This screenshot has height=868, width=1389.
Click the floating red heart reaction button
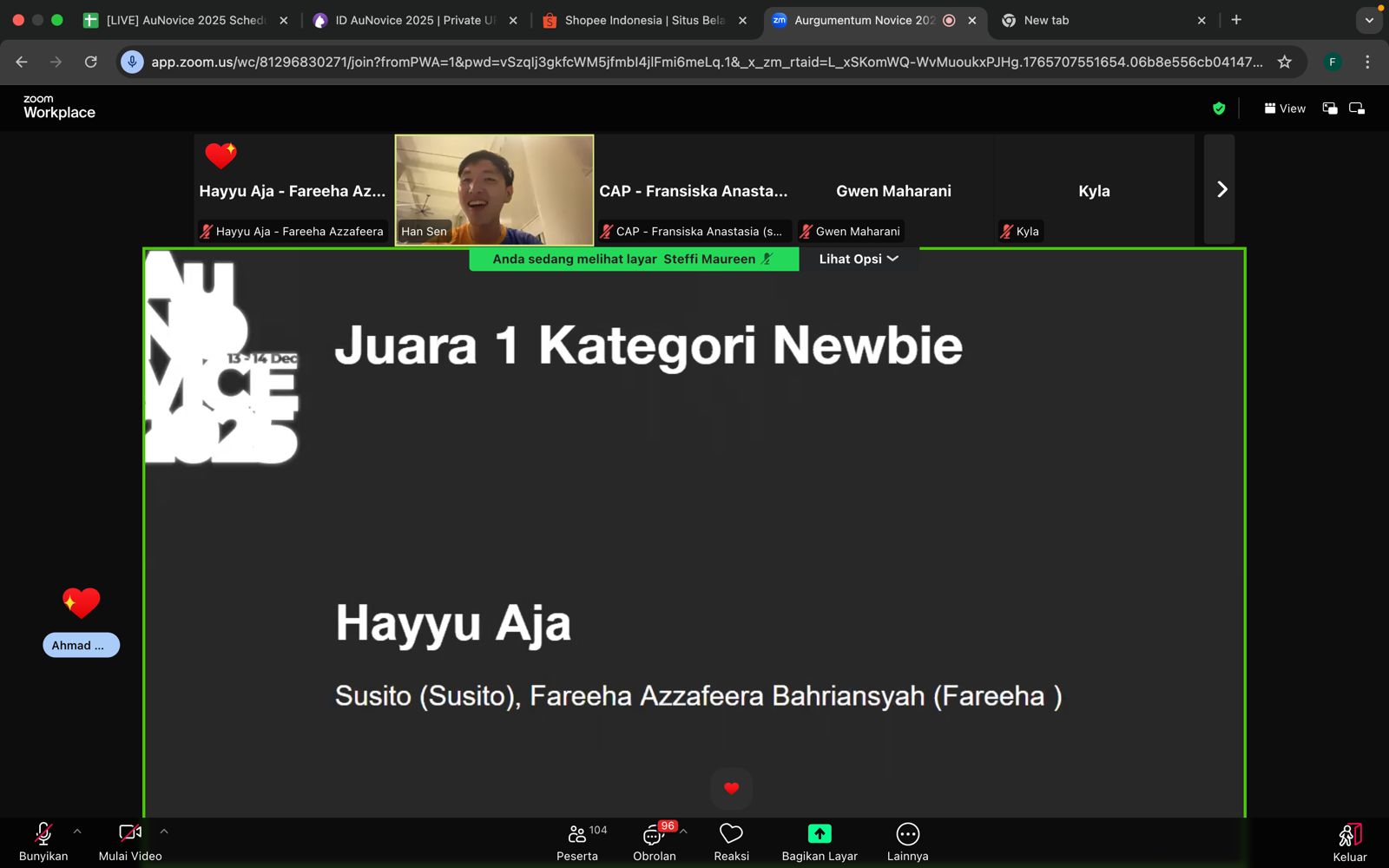pos(731,788)
